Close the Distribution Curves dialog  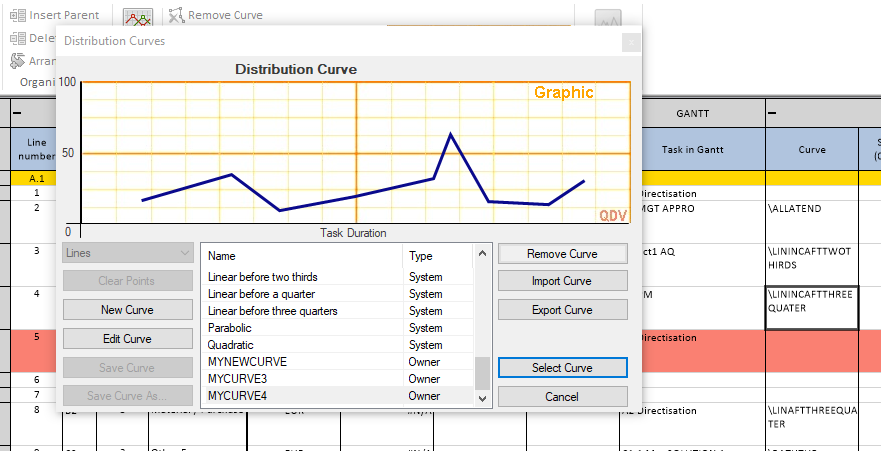(x=630, y=41)
